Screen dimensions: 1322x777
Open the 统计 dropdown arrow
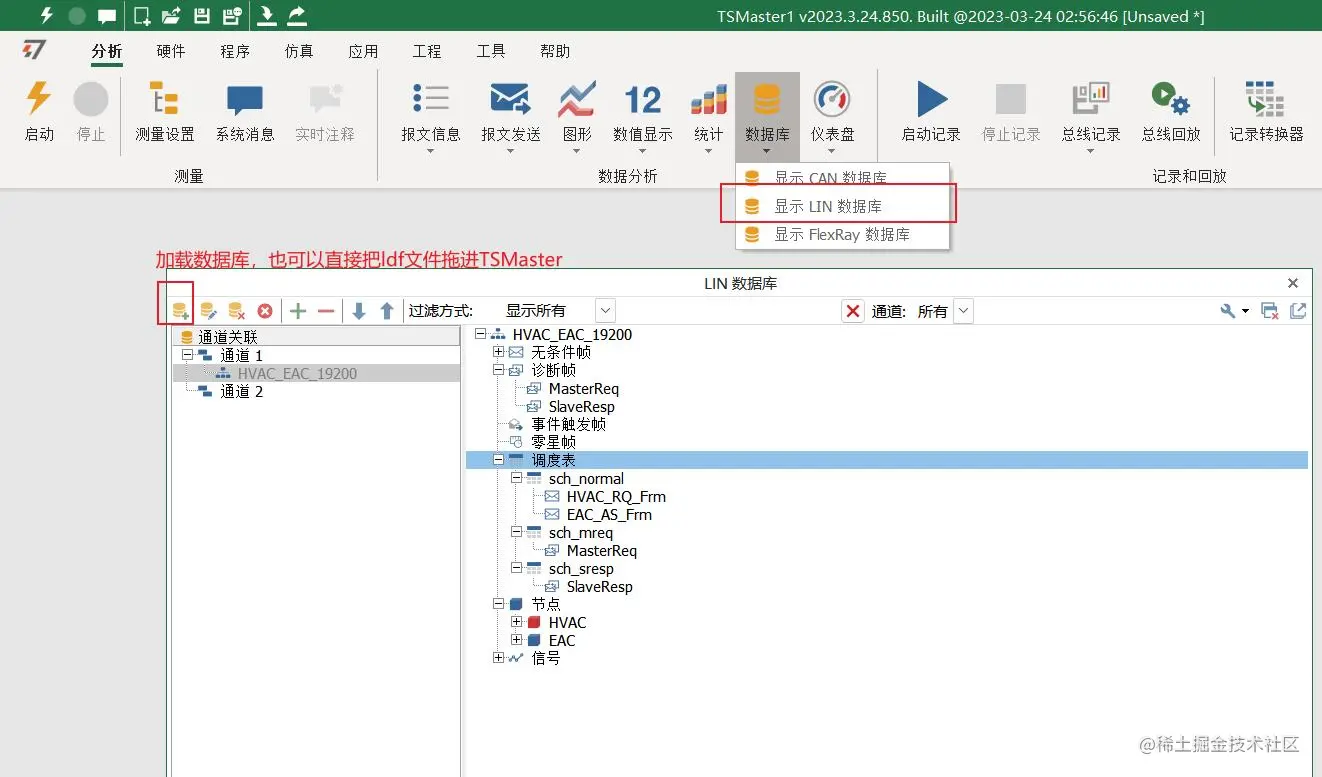pos(708,152)
